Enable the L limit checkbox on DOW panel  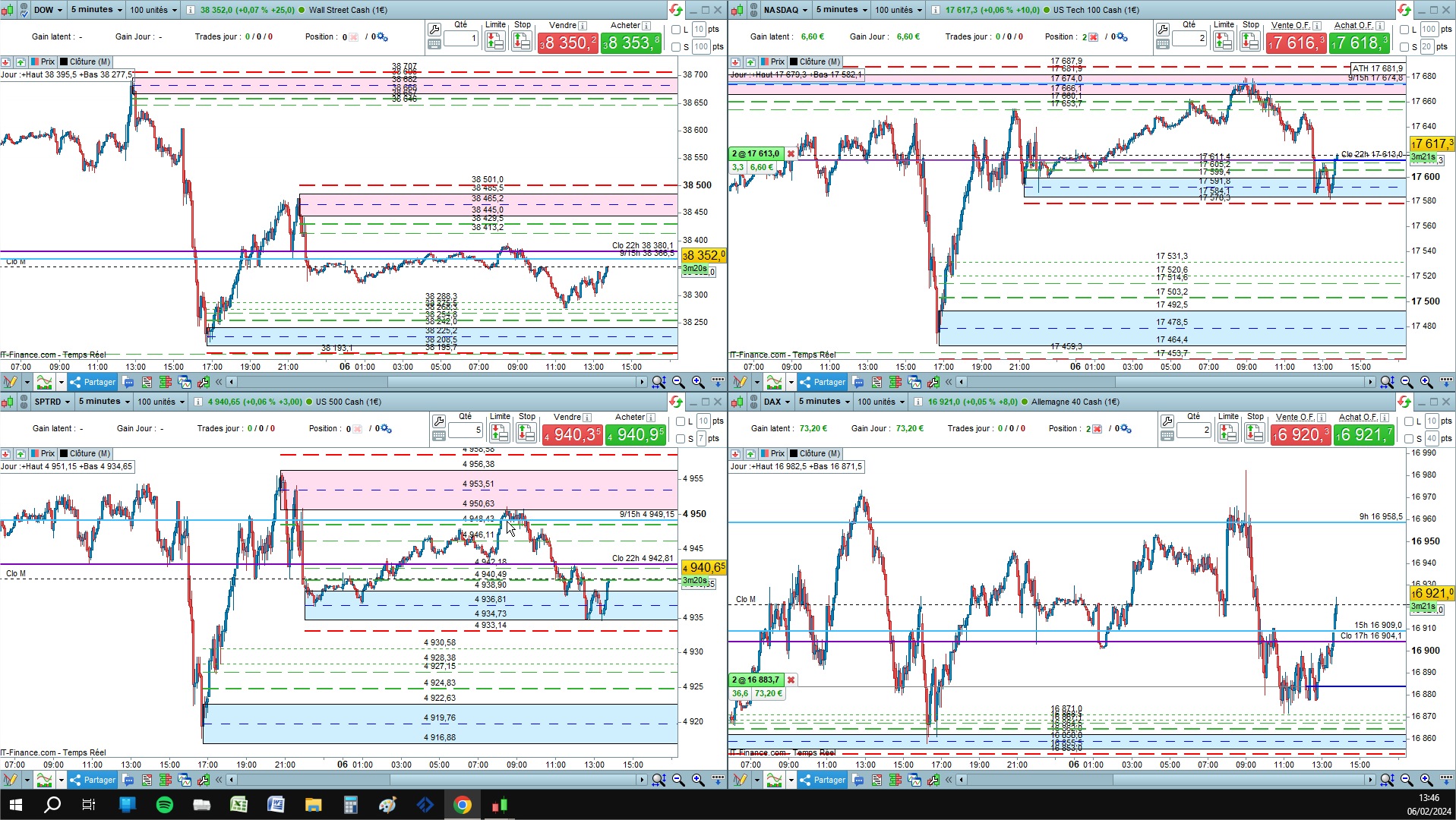[676, 30]
